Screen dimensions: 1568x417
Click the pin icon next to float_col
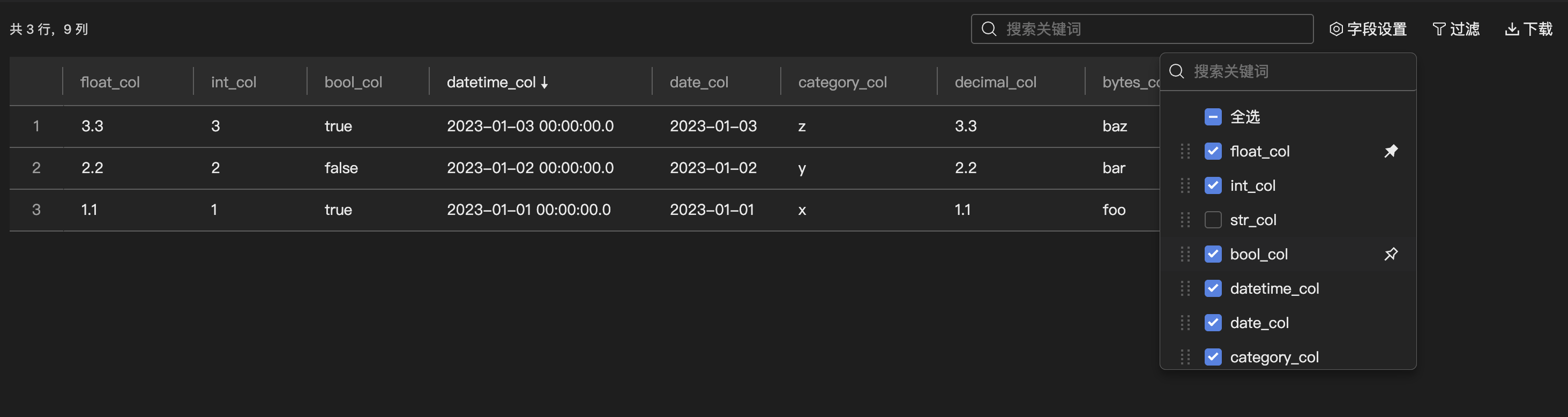pos(1391,151)
